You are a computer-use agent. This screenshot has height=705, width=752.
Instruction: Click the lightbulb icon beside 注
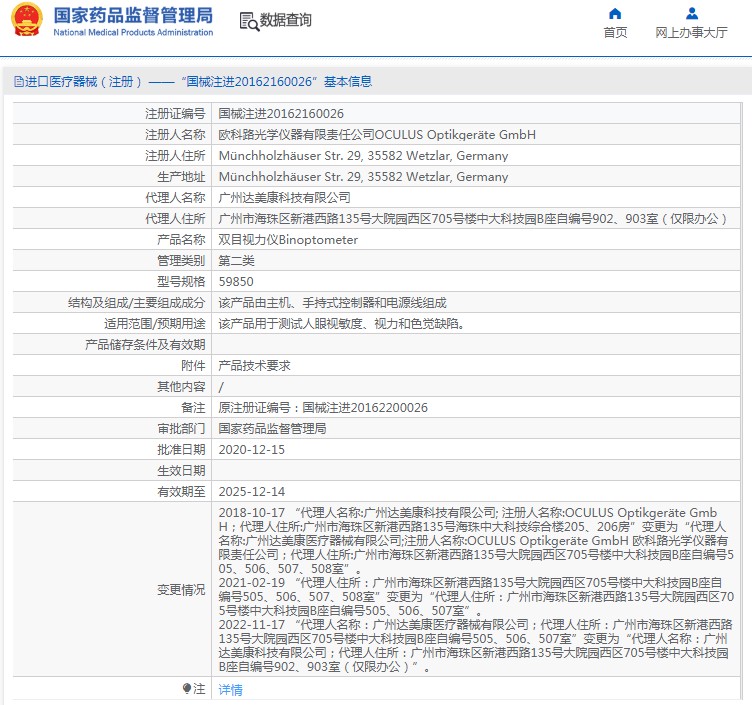(x=187, y=689)
